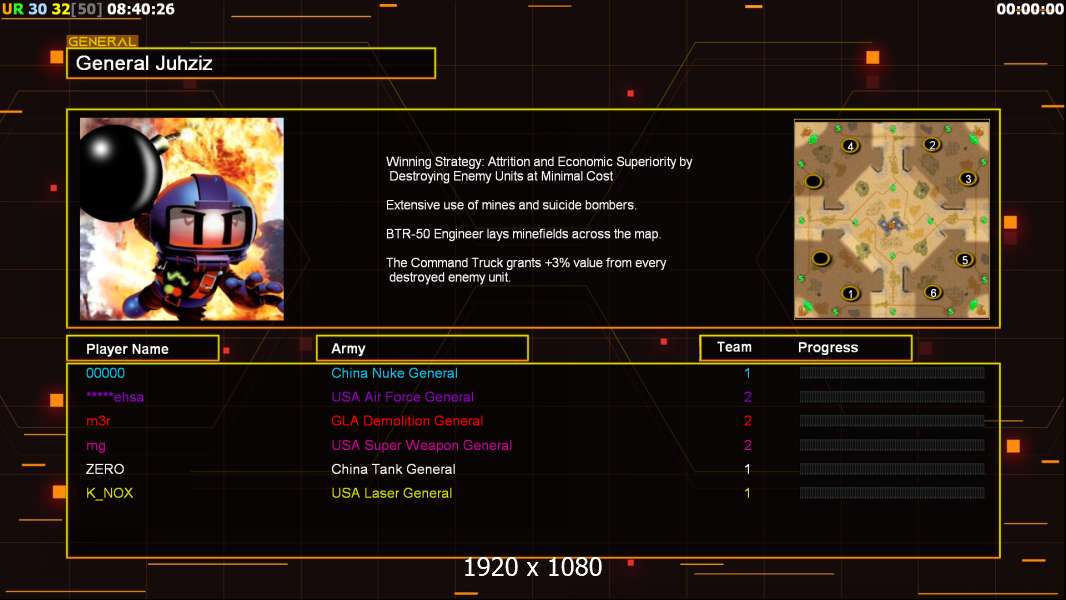
Task: Select player name mg
Action: 96,446
